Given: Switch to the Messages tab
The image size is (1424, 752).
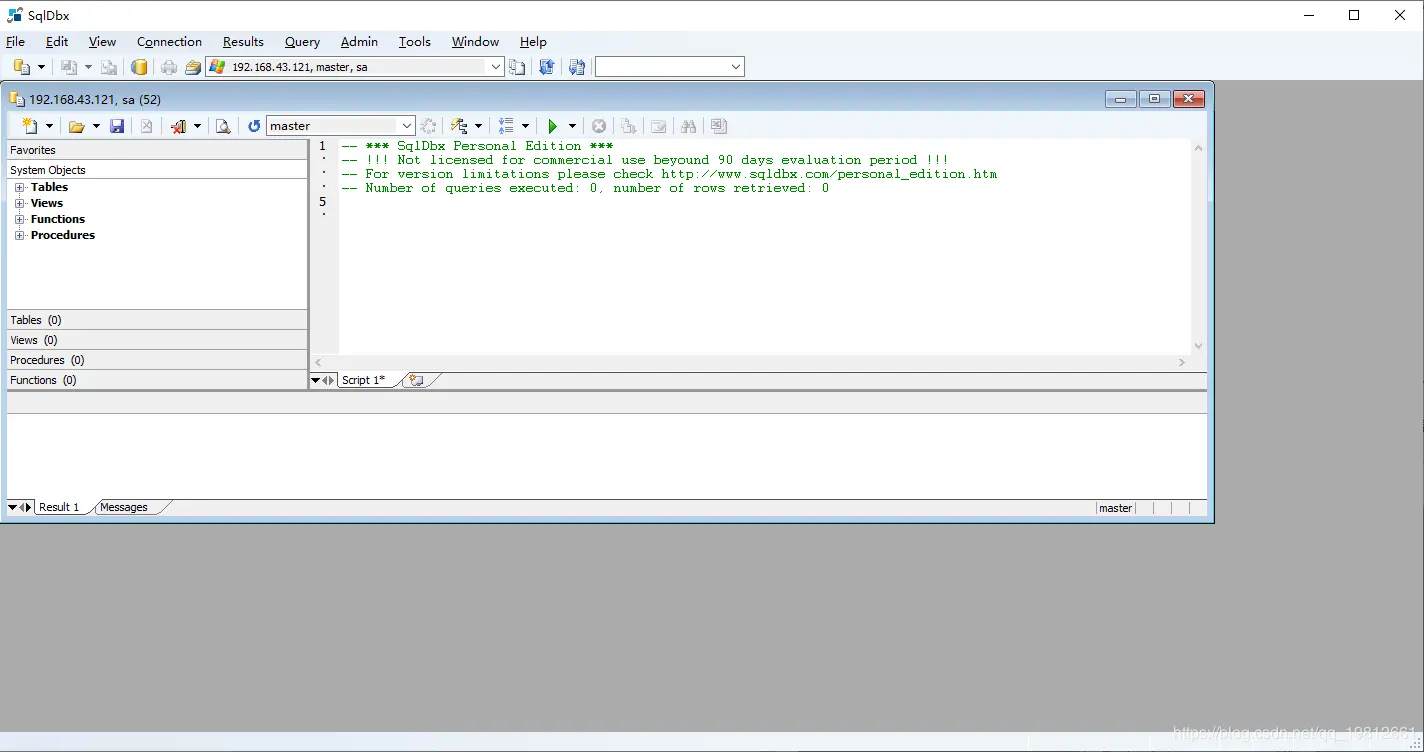Looking at the screenshot, I should point(124,507).
